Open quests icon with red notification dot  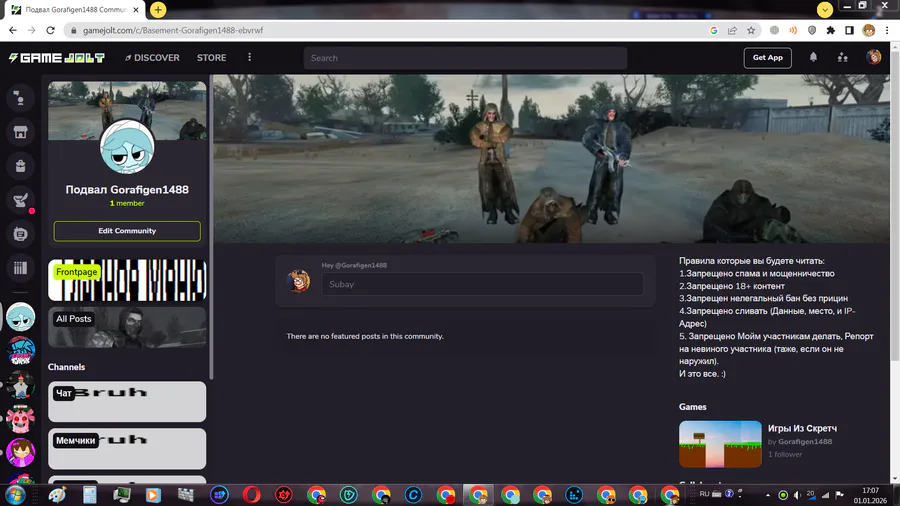[20, 200]
